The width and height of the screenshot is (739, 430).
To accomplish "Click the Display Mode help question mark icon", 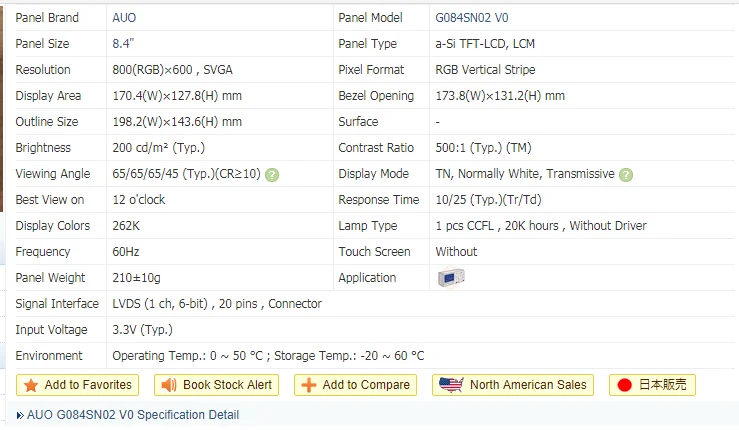I will point(626,175).
